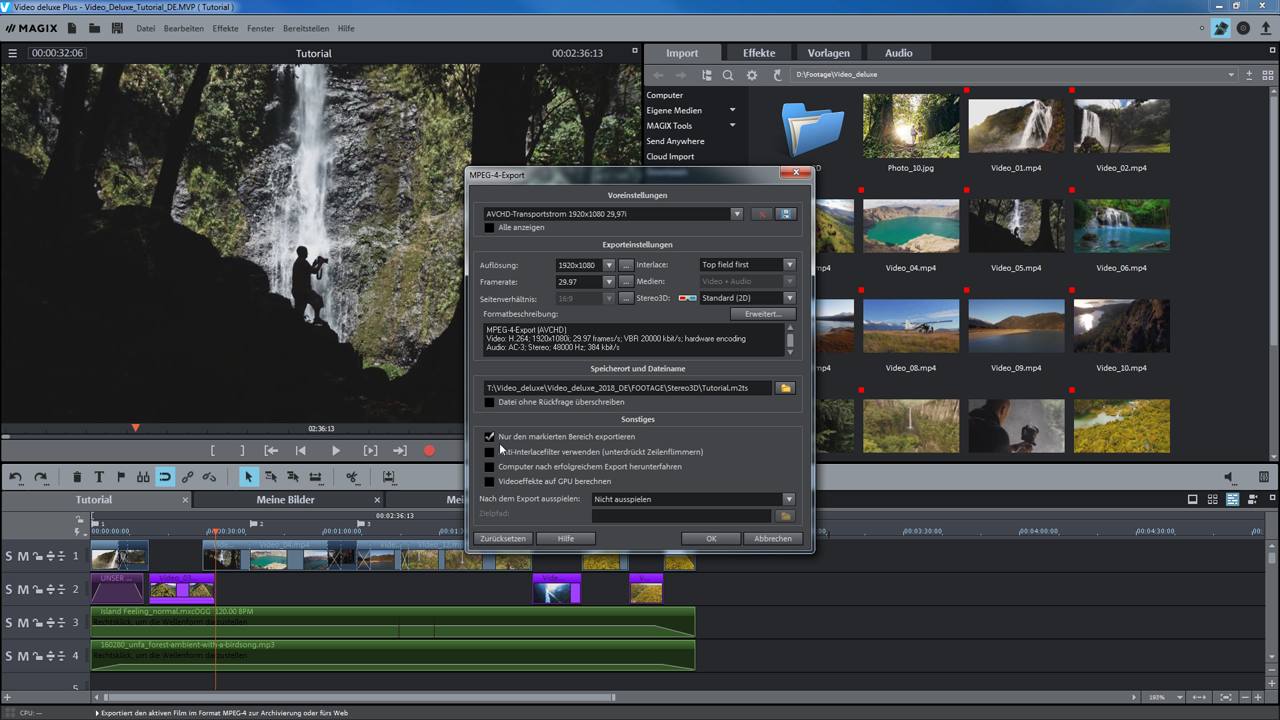The width and height of the screenshot is (1280, 720).
Task: Open the Nach dem Export ausspielen dropdown
Action: 788,499
